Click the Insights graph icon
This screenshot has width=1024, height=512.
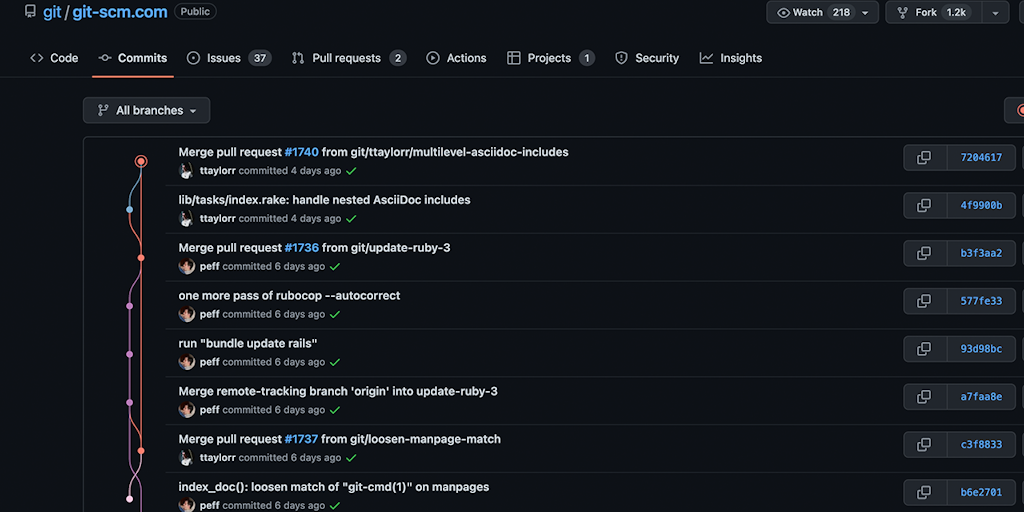(x=706, y=58)
